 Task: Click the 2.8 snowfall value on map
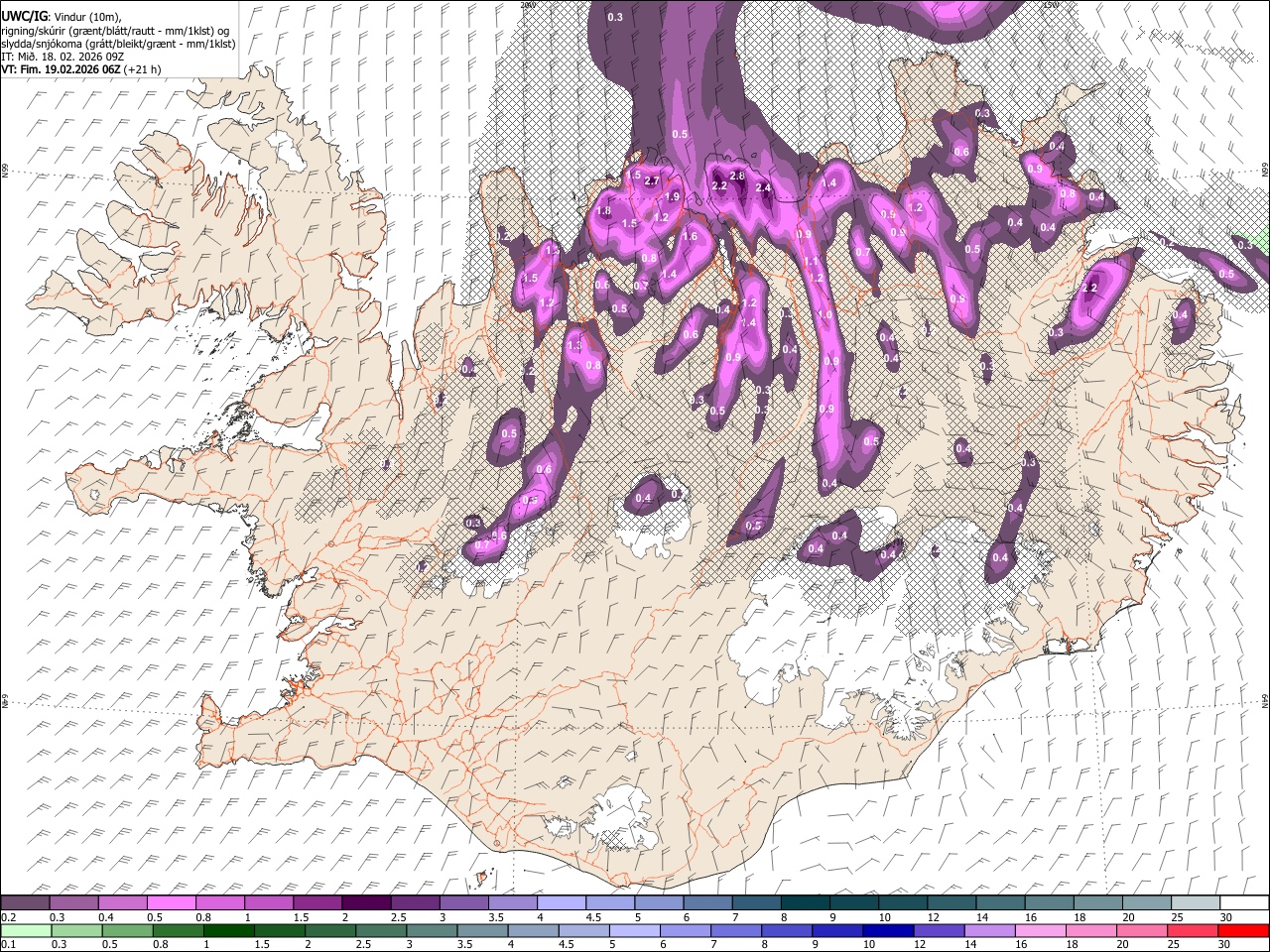pyautogui.click(x=737, y=176)
